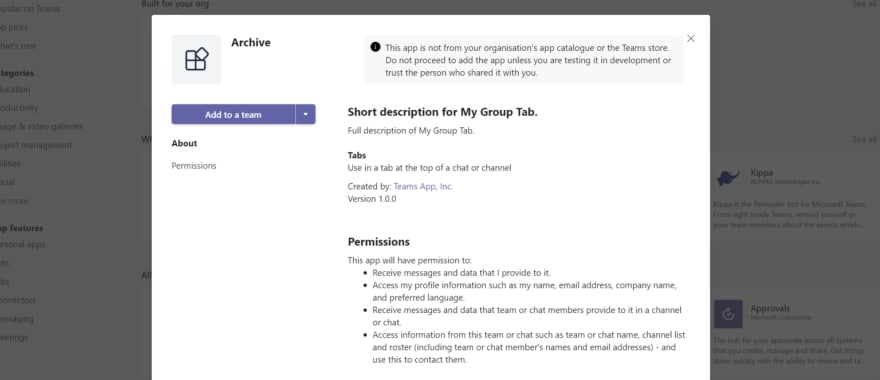Select Connectors feature in background sidebar

(x=17, y=300)
